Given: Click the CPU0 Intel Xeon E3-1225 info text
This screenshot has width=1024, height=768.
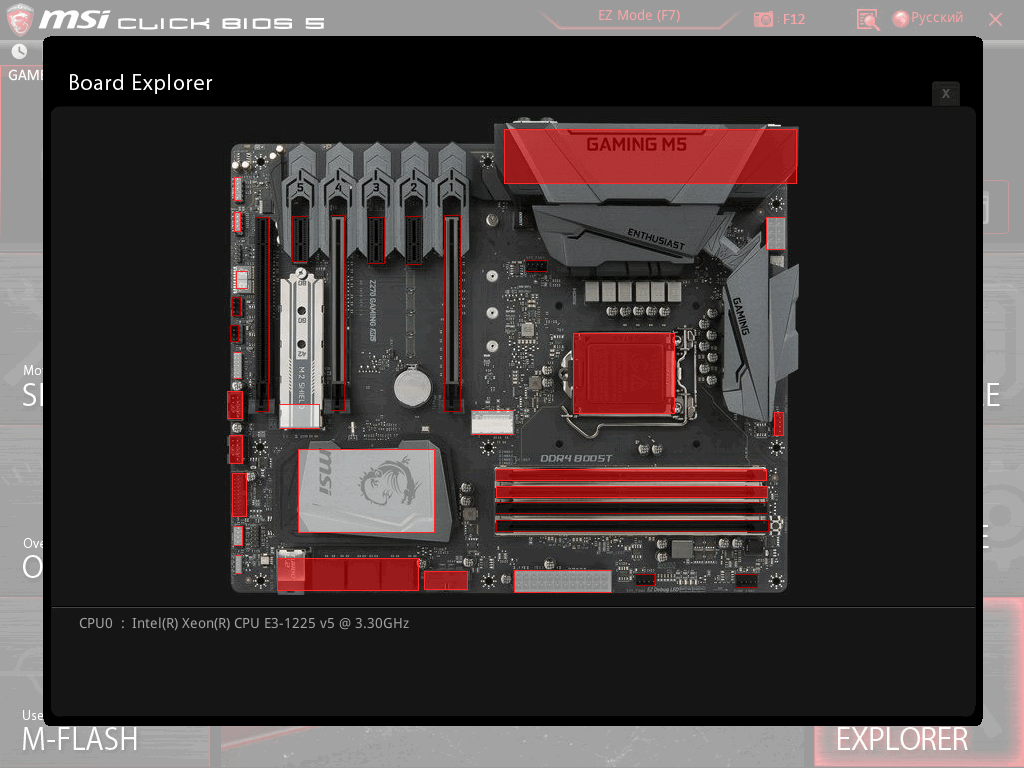Looking at the screenshot, I should pos(244,623).
